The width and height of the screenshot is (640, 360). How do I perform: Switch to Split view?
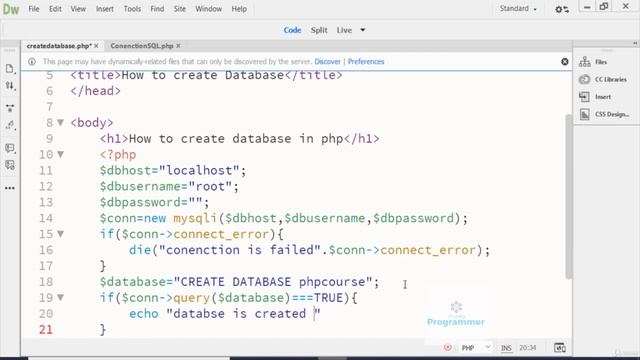[319, 30]
